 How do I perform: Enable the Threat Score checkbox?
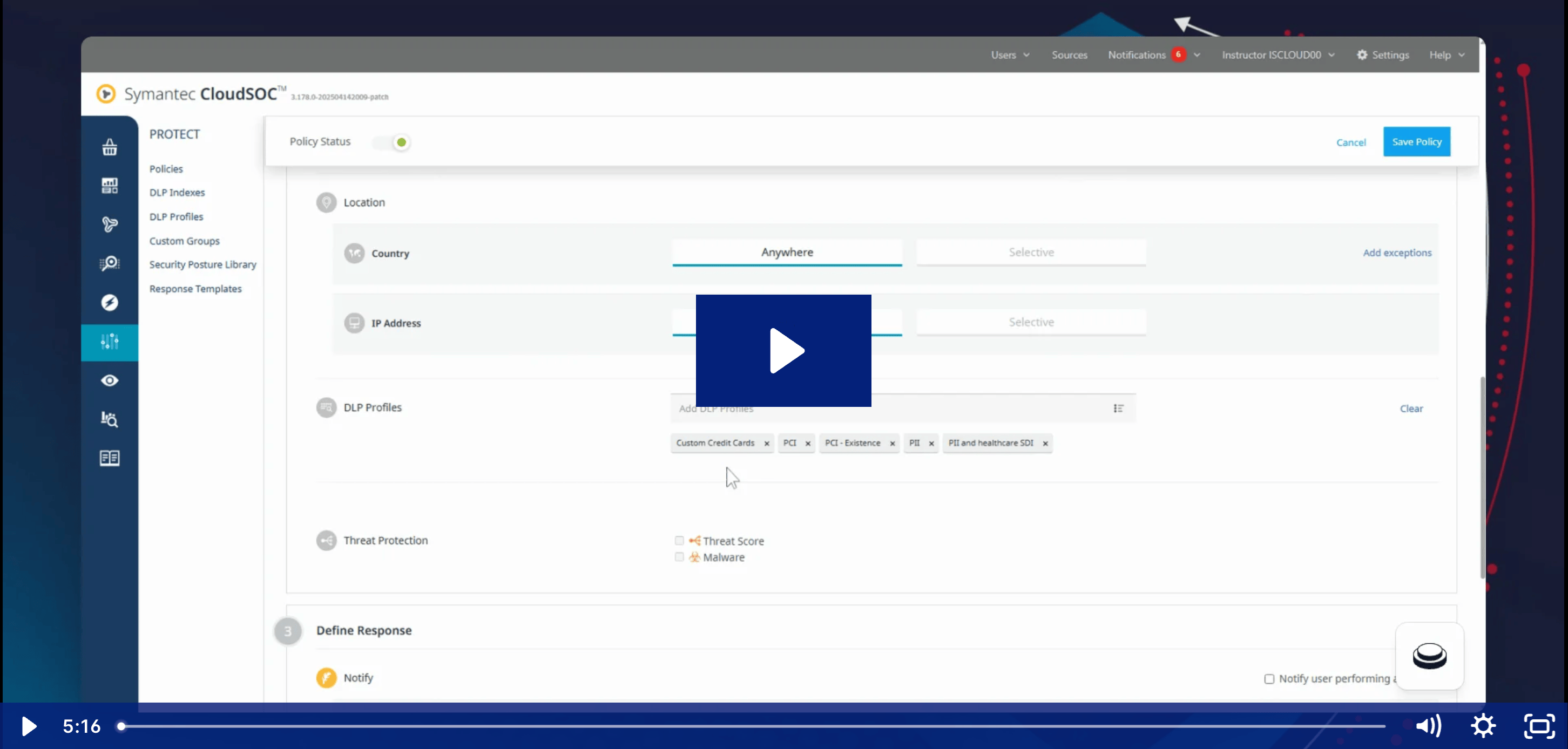tap(679, 540)
